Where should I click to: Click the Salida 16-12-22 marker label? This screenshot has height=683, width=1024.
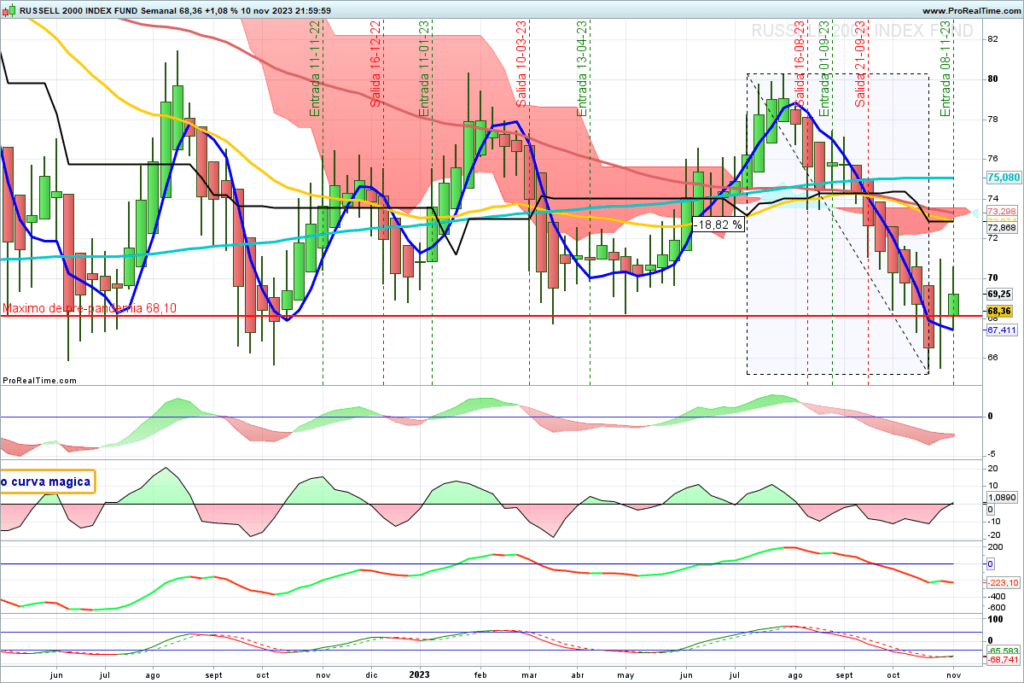tap(376, 64)
